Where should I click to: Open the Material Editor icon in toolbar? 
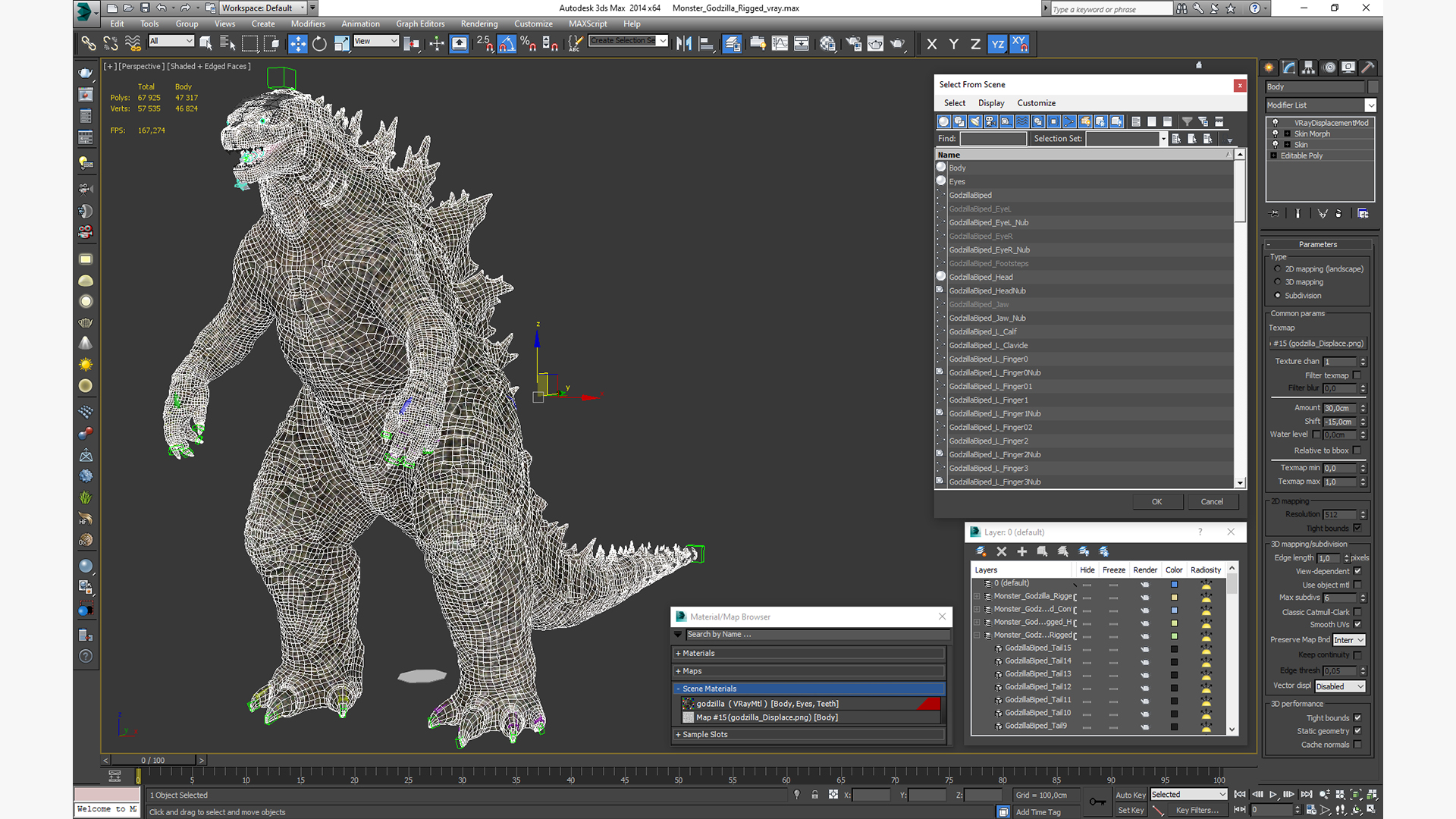(827, 44)
